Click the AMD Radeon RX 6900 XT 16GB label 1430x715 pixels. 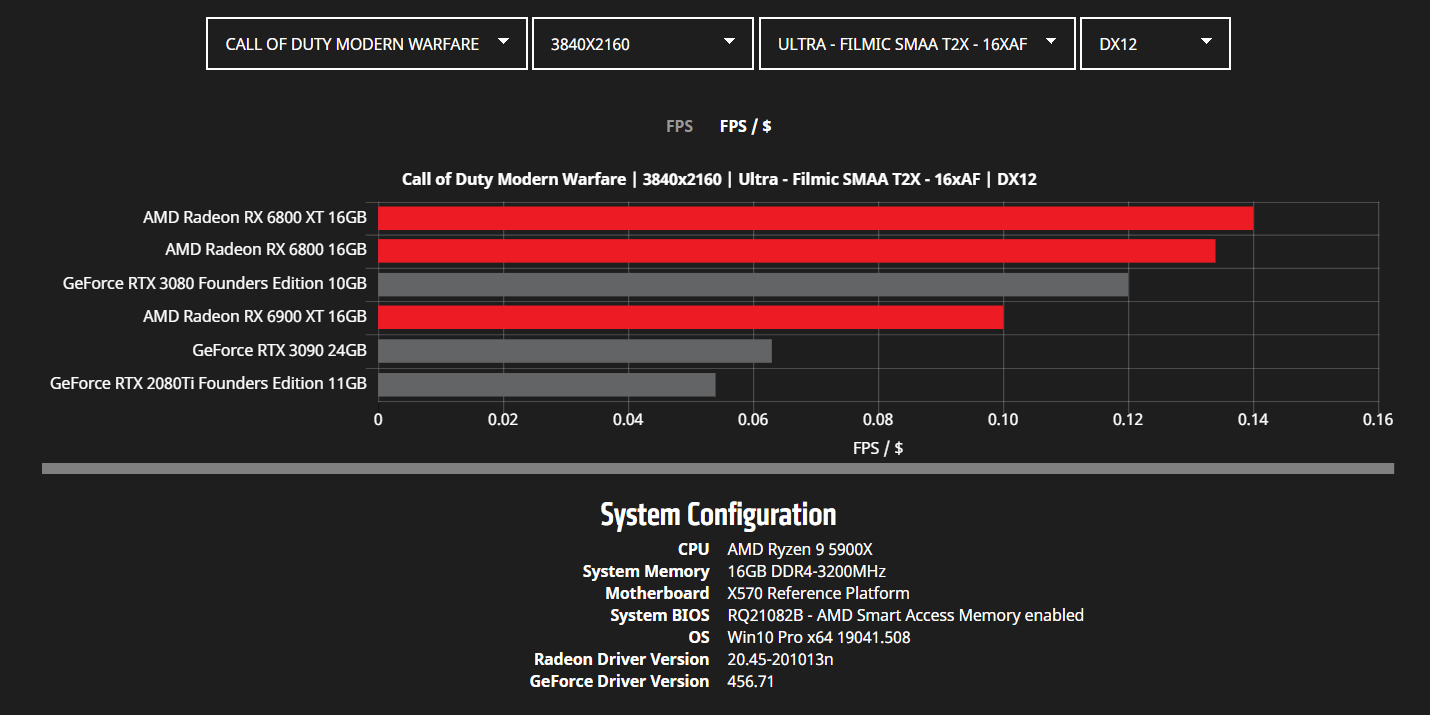click(255, 317)
